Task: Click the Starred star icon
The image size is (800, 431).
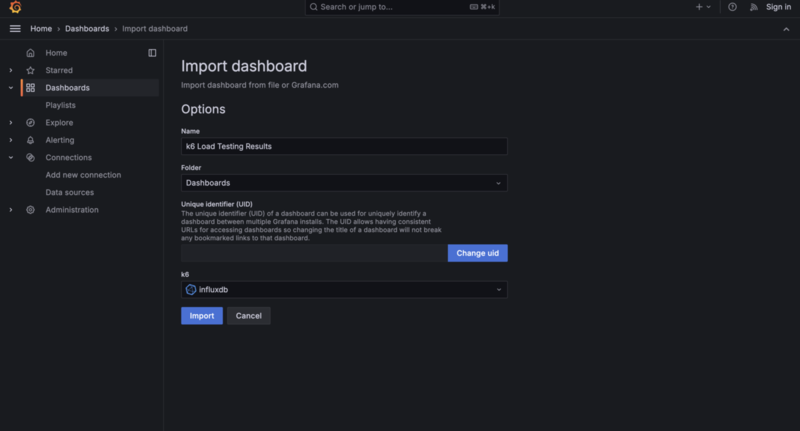Action: click(31, 70)
